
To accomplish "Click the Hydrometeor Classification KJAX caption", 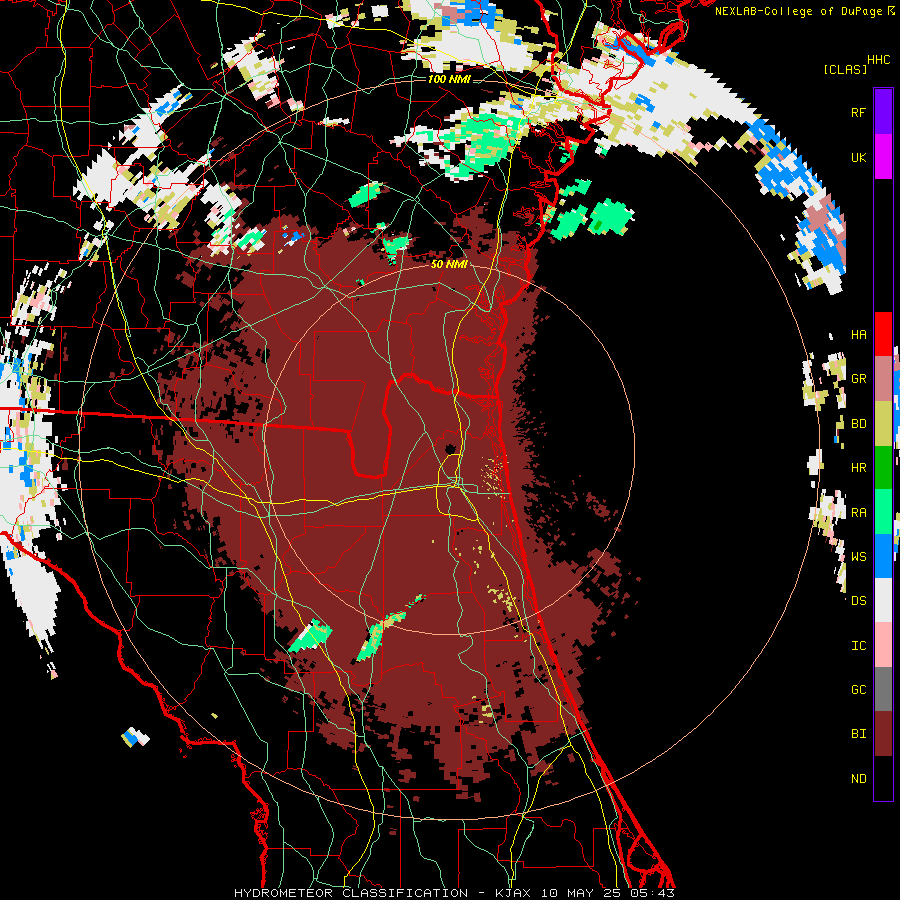I will pos(454,893).
